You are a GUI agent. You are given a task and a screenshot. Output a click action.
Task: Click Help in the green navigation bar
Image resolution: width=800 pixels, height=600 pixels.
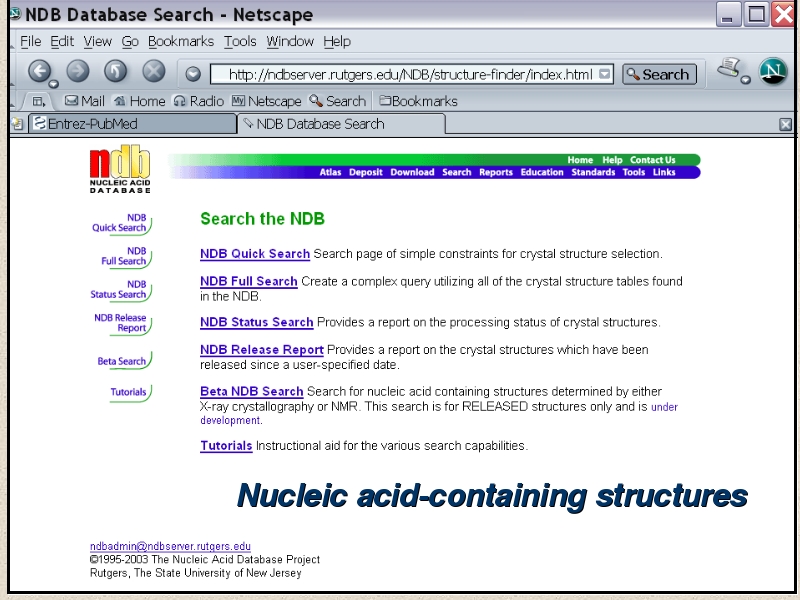(x=612, y=160)
